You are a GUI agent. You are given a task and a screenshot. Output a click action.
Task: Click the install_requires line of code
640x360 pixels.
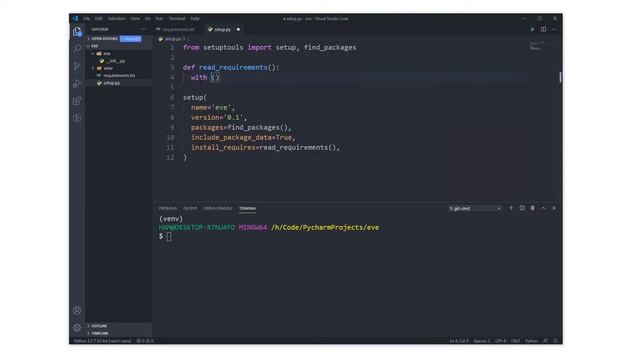pyautogui.click(x=265, y=147)
